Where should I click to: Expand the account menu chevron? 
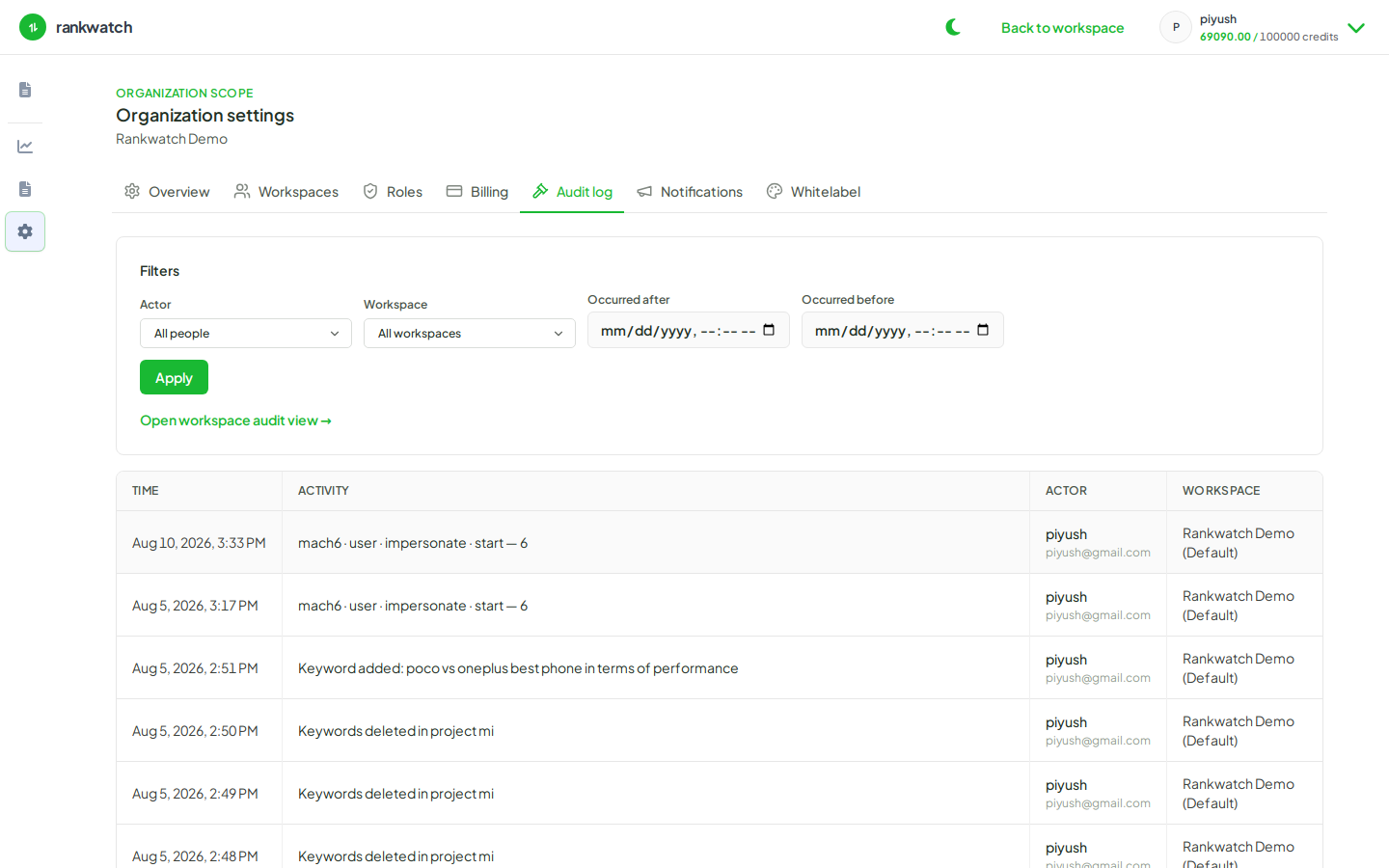[1356, 28]
